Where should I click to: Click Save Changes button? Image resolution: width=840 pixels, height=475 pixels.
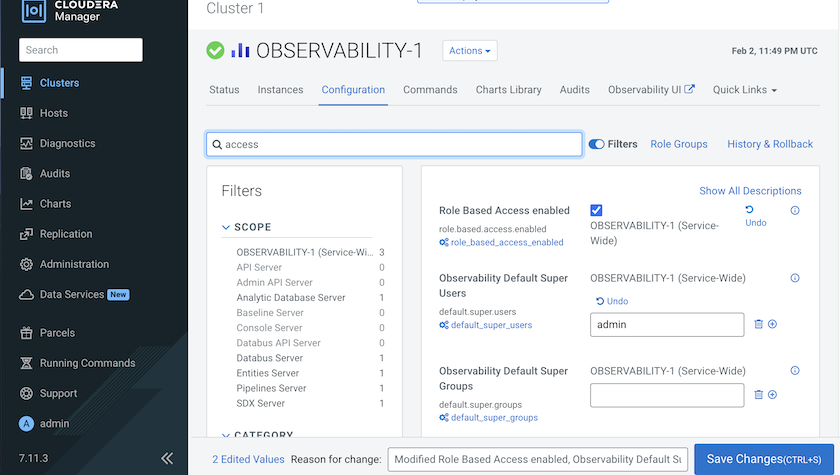tap(764, 459)
